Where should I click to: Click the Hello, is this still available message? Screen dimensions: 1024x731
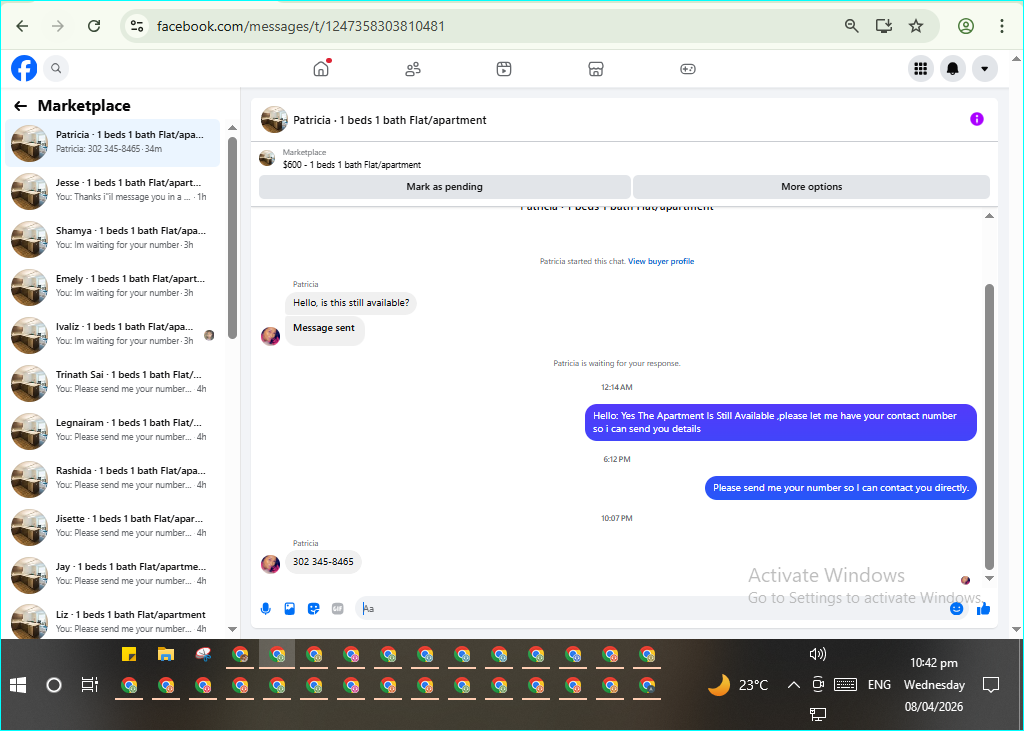coord(351,303)
